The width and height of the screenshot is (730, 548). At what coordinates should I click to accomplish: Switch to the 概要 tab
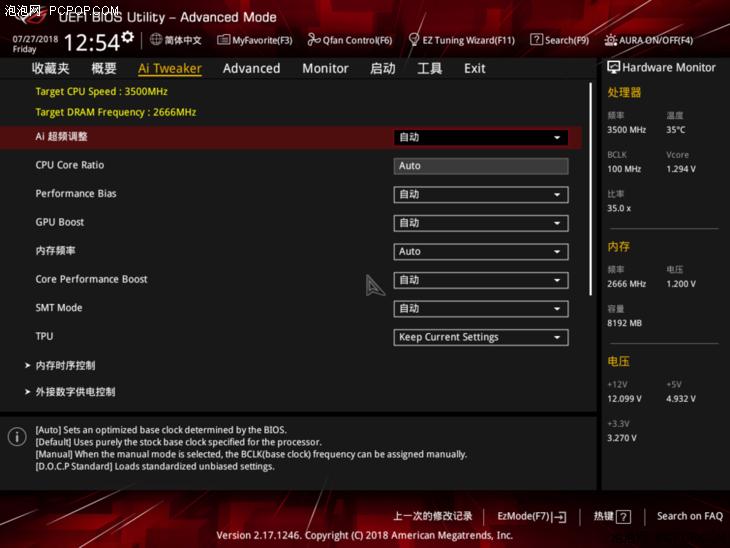103,68
